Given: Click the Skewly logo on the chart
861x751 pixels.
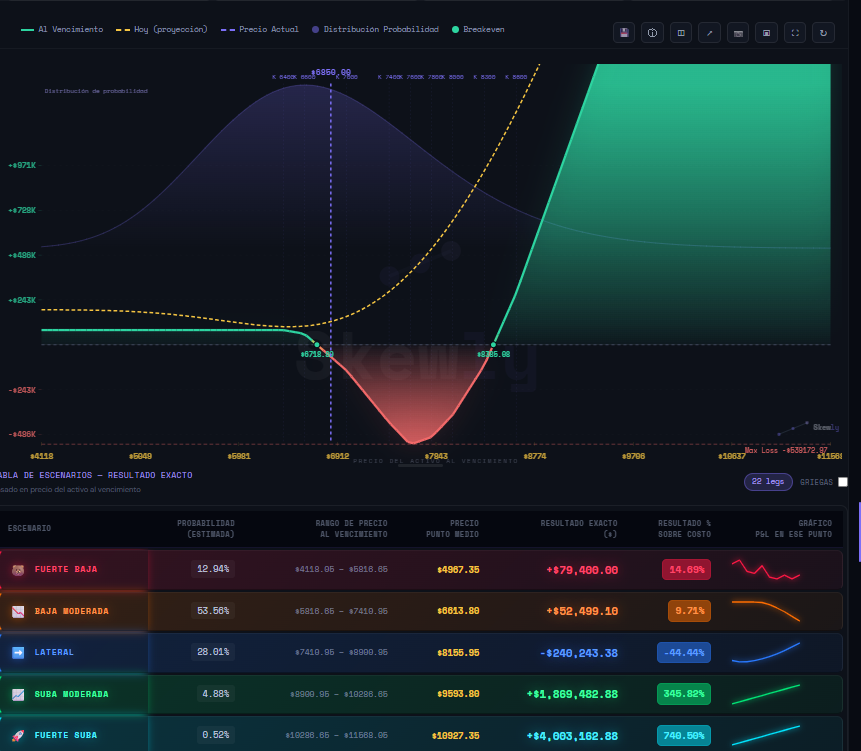Looking at the screenshot, I should (x=809, y=427).
